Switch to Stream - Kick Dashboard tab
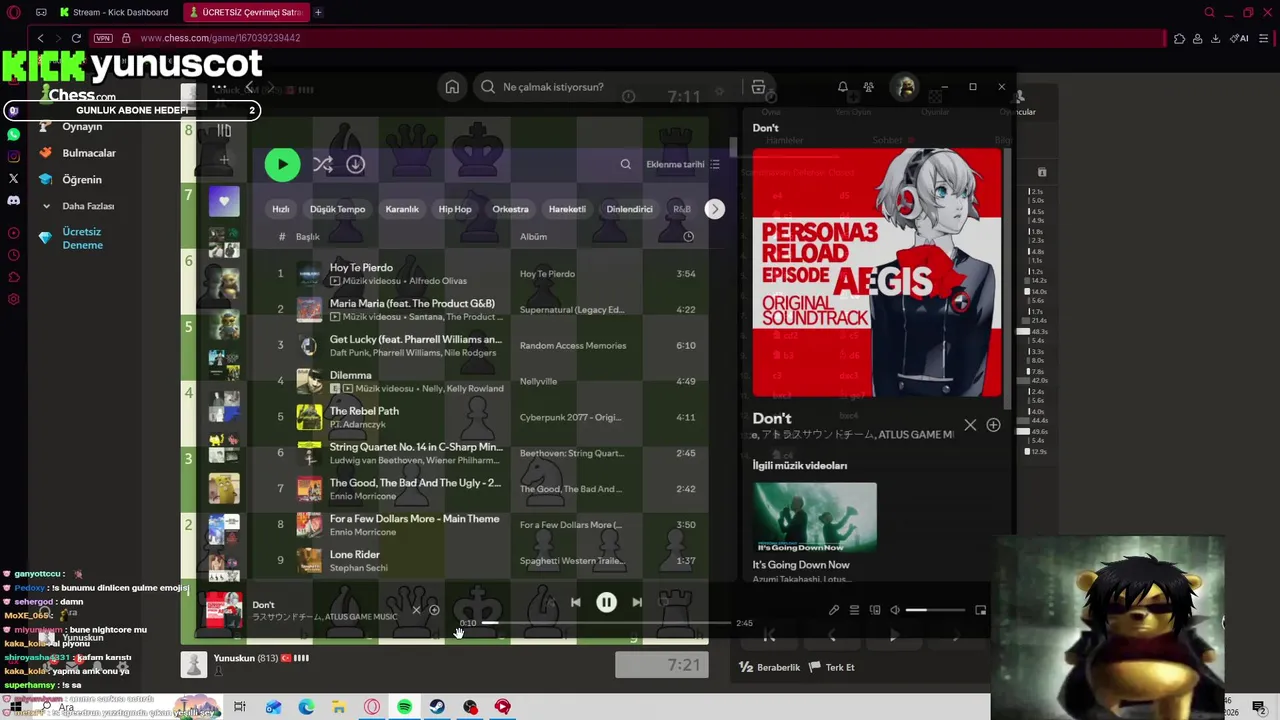 click(114, 12)
